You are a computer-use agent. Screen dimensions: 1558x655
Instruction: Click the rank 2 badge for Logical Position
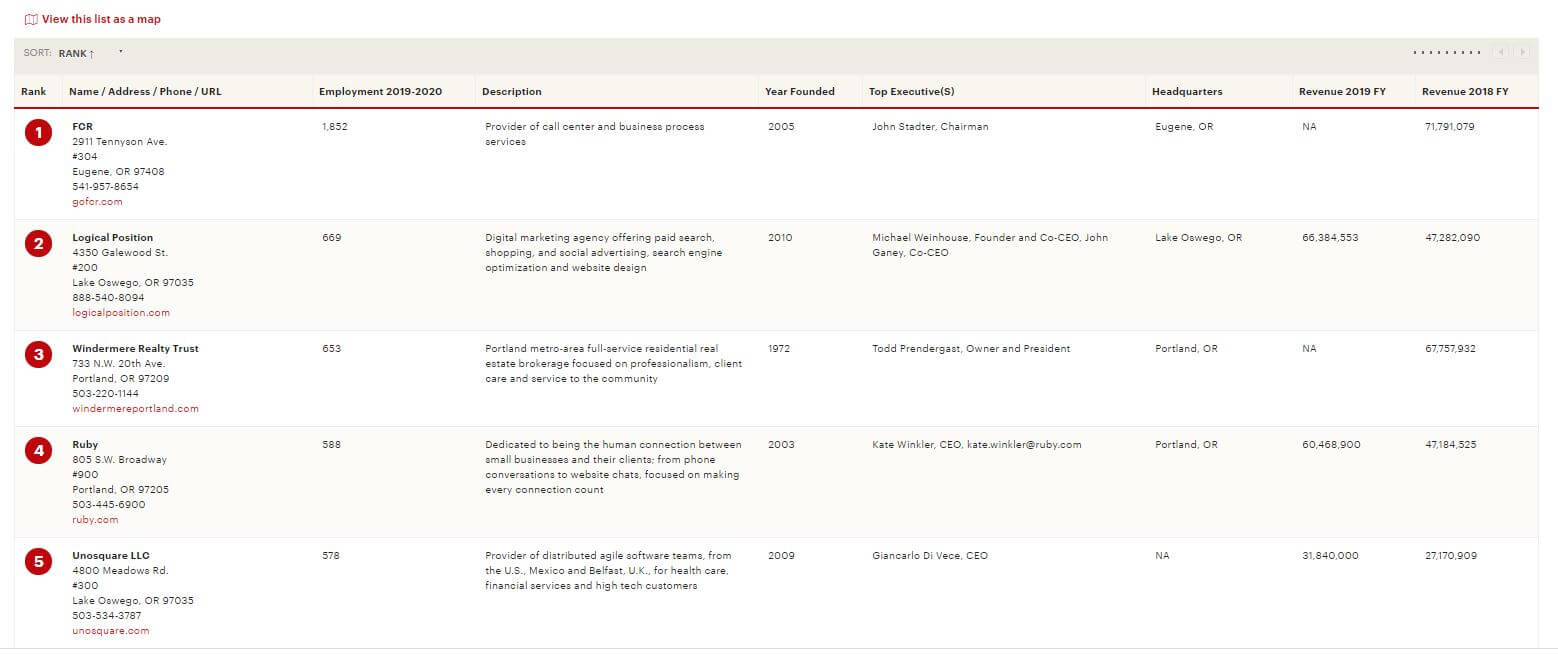tap(38, 243)
